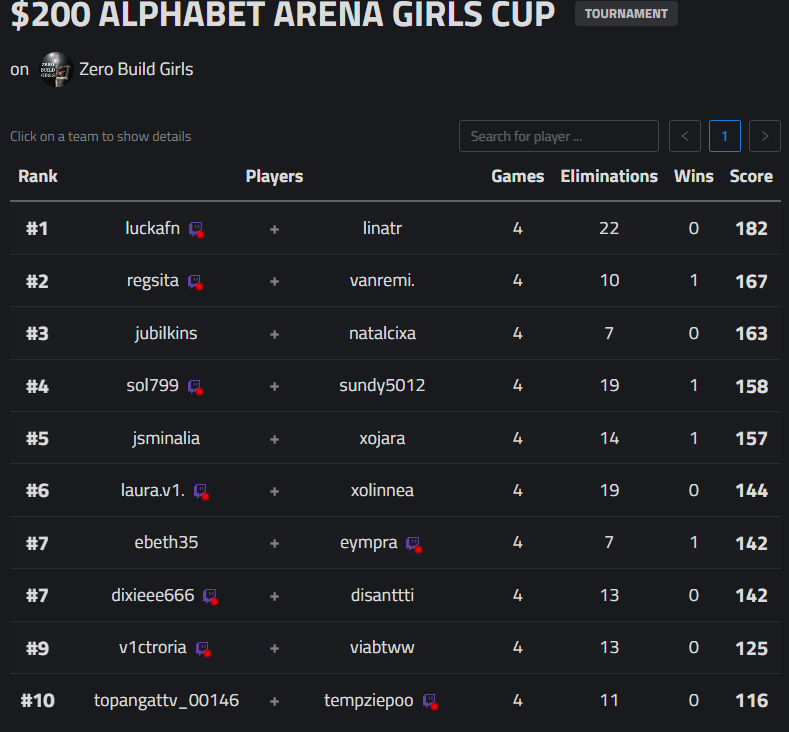789x732 pixels.
Task: Click eliminations value 11
Action: point(609,700)
